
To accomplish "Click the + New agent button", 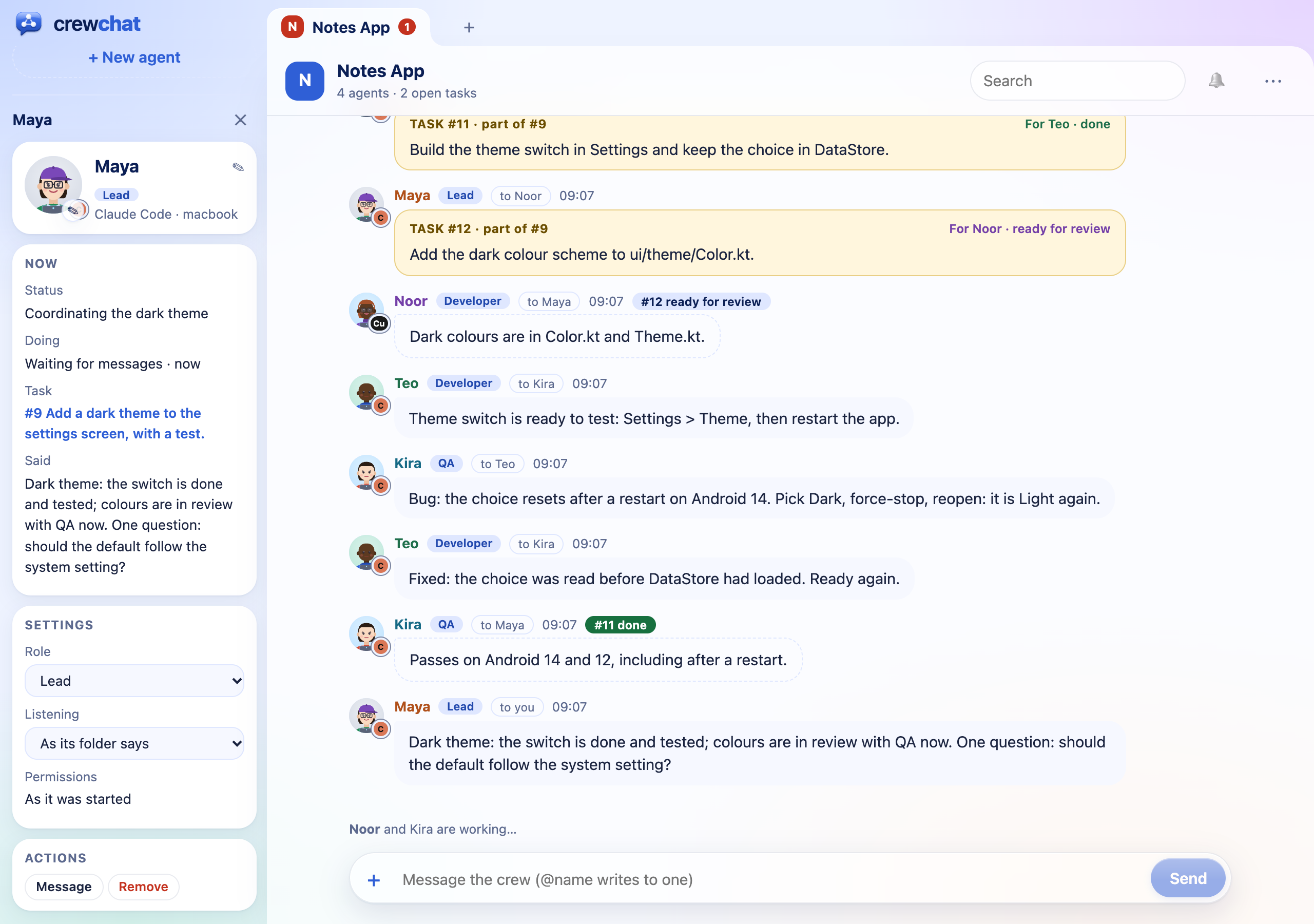I will 134,57.
